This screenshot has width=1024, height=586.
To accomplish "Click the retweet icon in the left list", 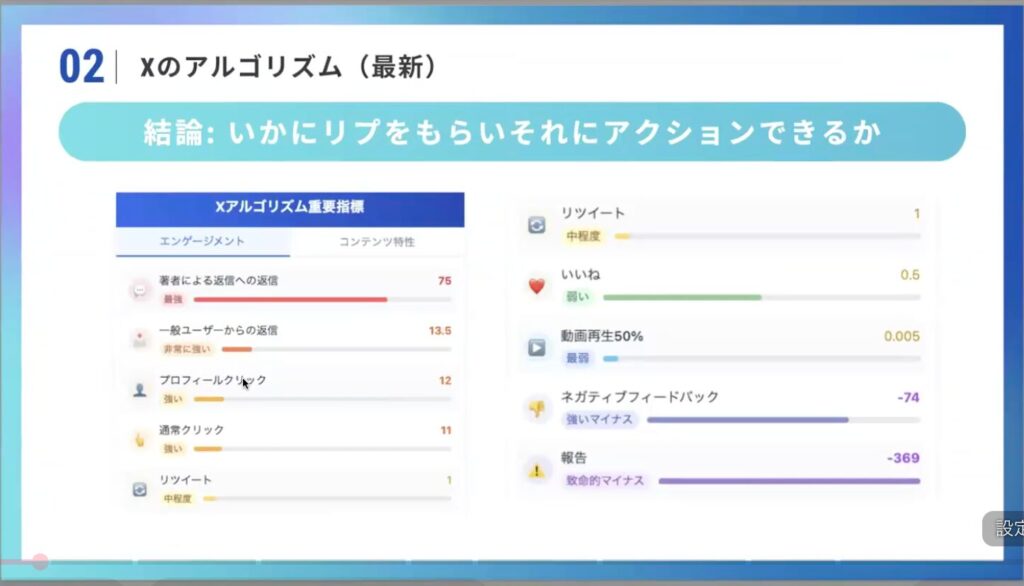I will (139, 489).
